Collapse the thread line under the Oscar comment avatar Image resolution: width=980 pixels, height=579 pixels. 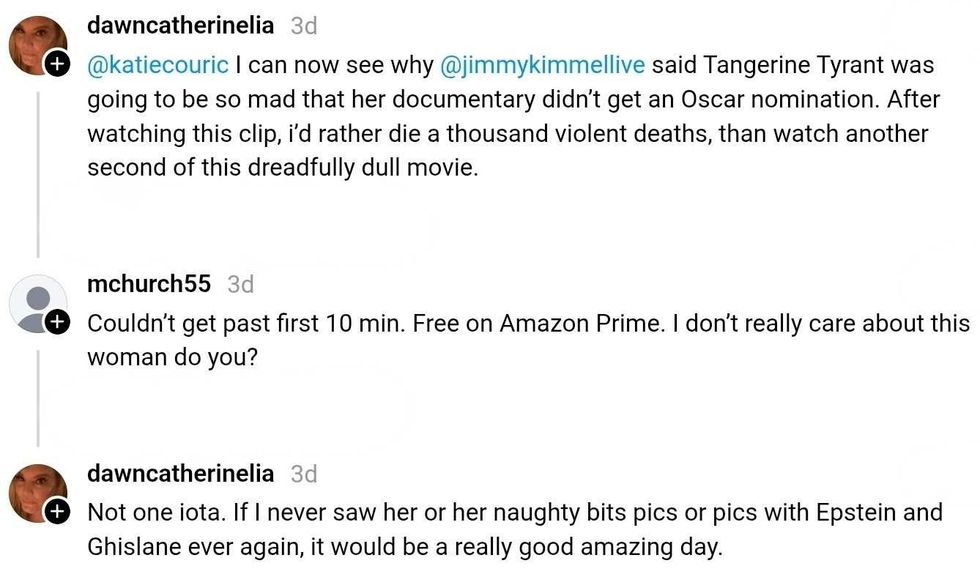38,170
